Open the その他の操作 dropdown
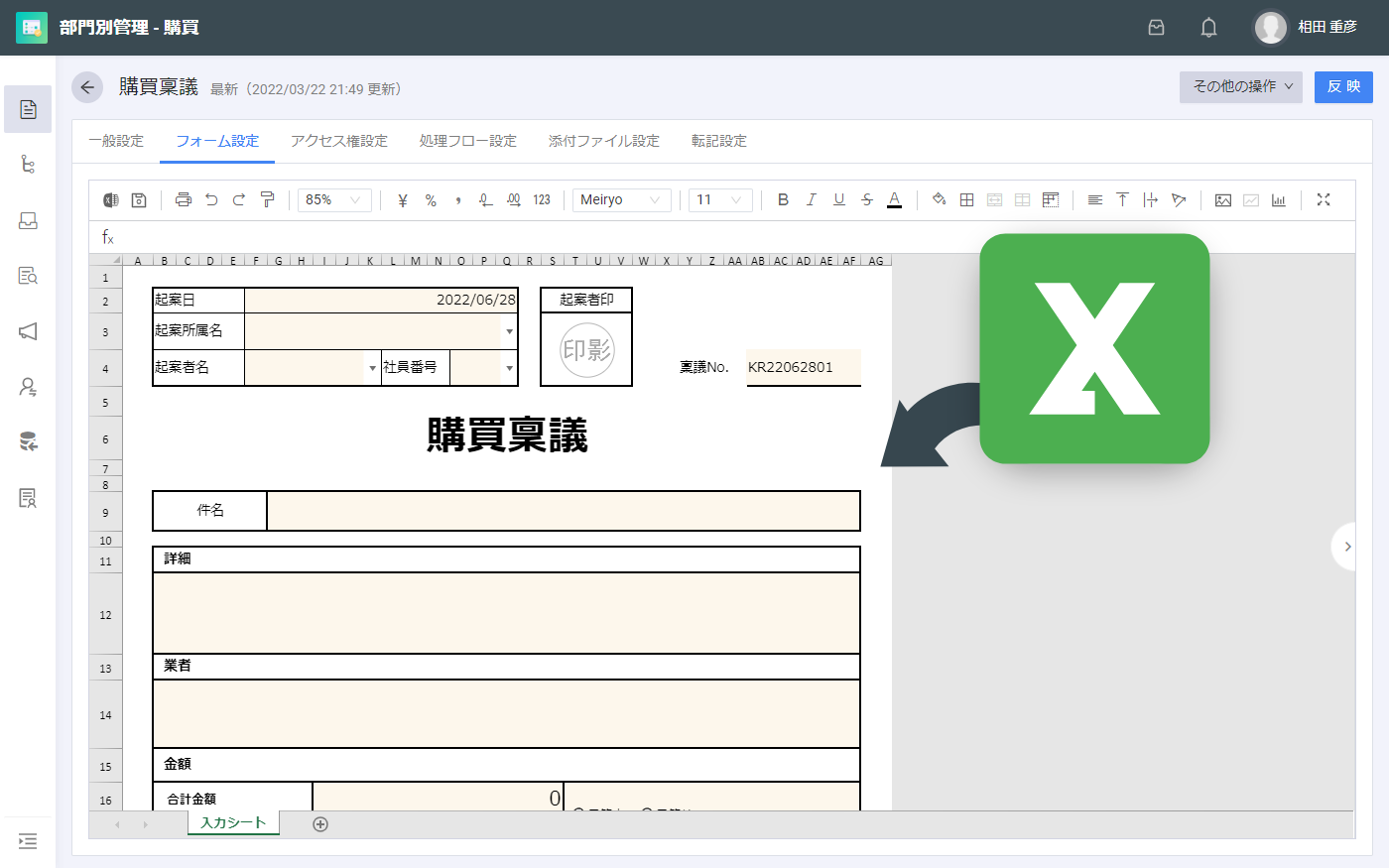This screenshot has height=868, width=1389. [1241, 86]
